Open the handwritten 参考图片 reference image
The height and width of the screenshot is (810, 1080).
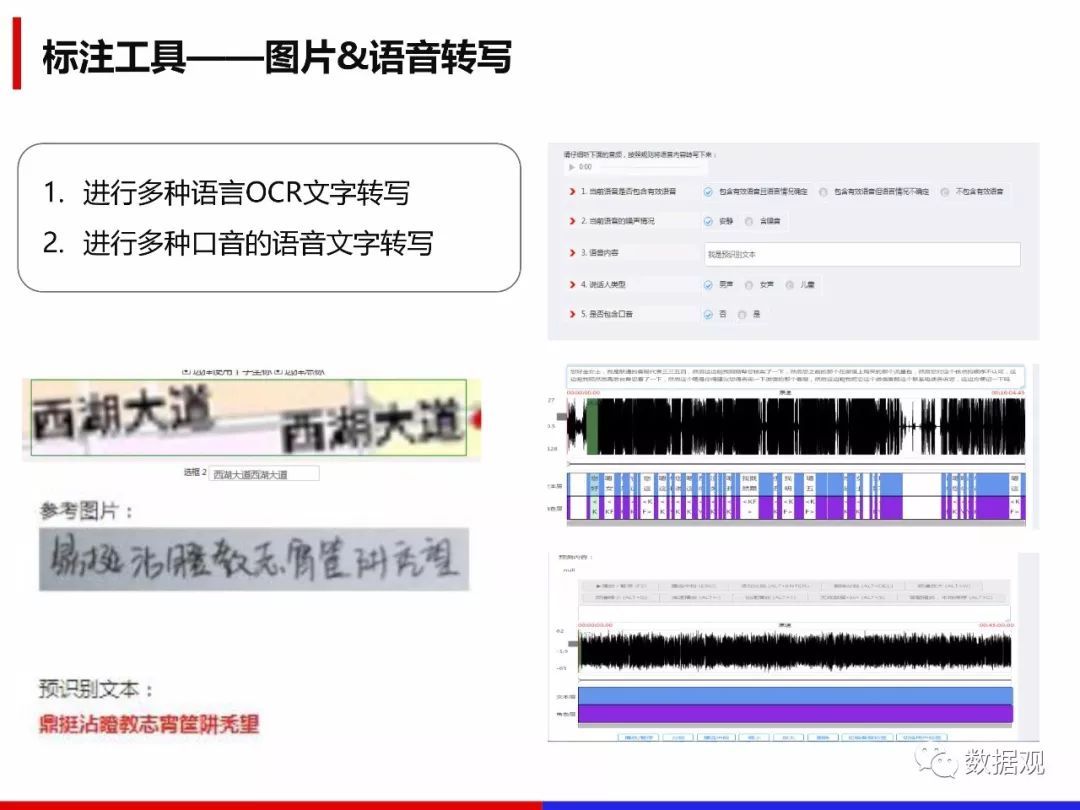254,559
